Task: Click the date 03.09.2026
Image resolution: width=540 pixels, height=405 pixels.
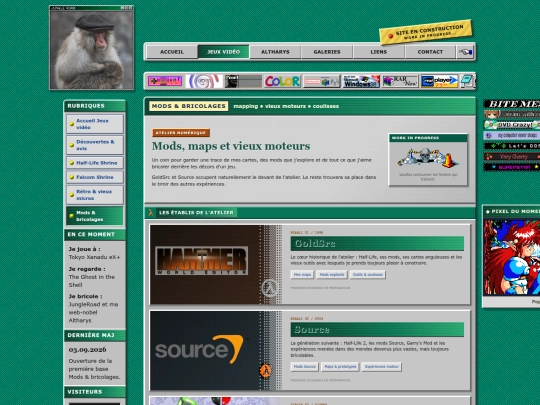Action: point(87,350)
